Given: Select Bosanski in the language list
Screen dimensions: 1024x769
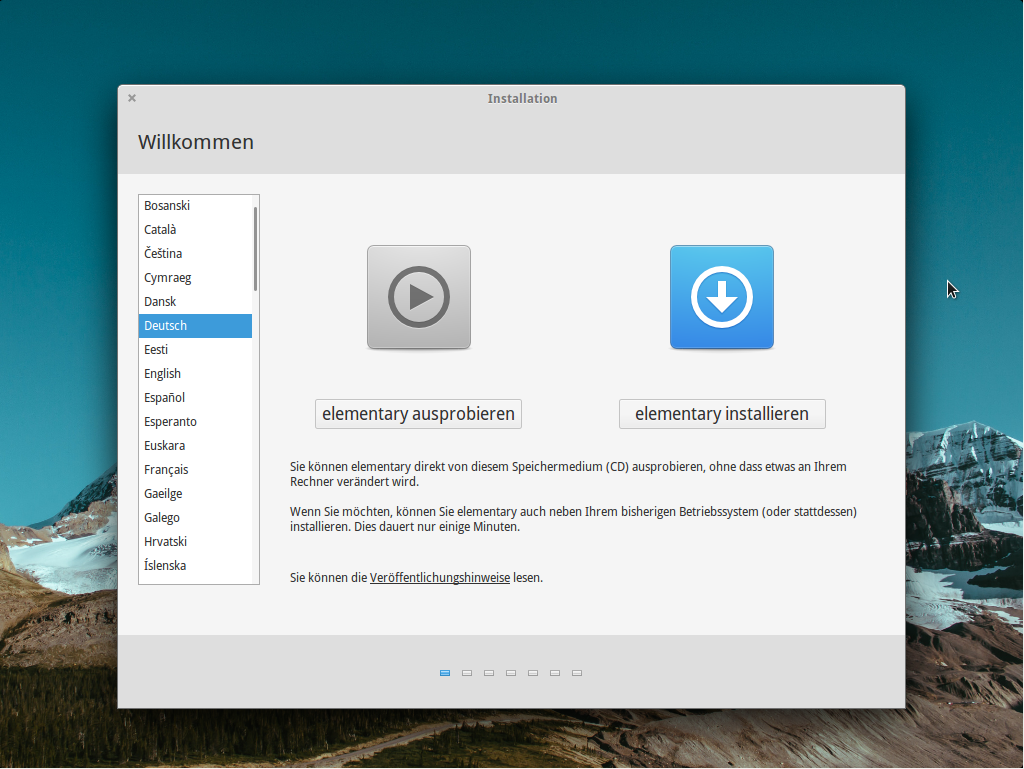Looking at the screenshot, I should [x=167, y=206].
